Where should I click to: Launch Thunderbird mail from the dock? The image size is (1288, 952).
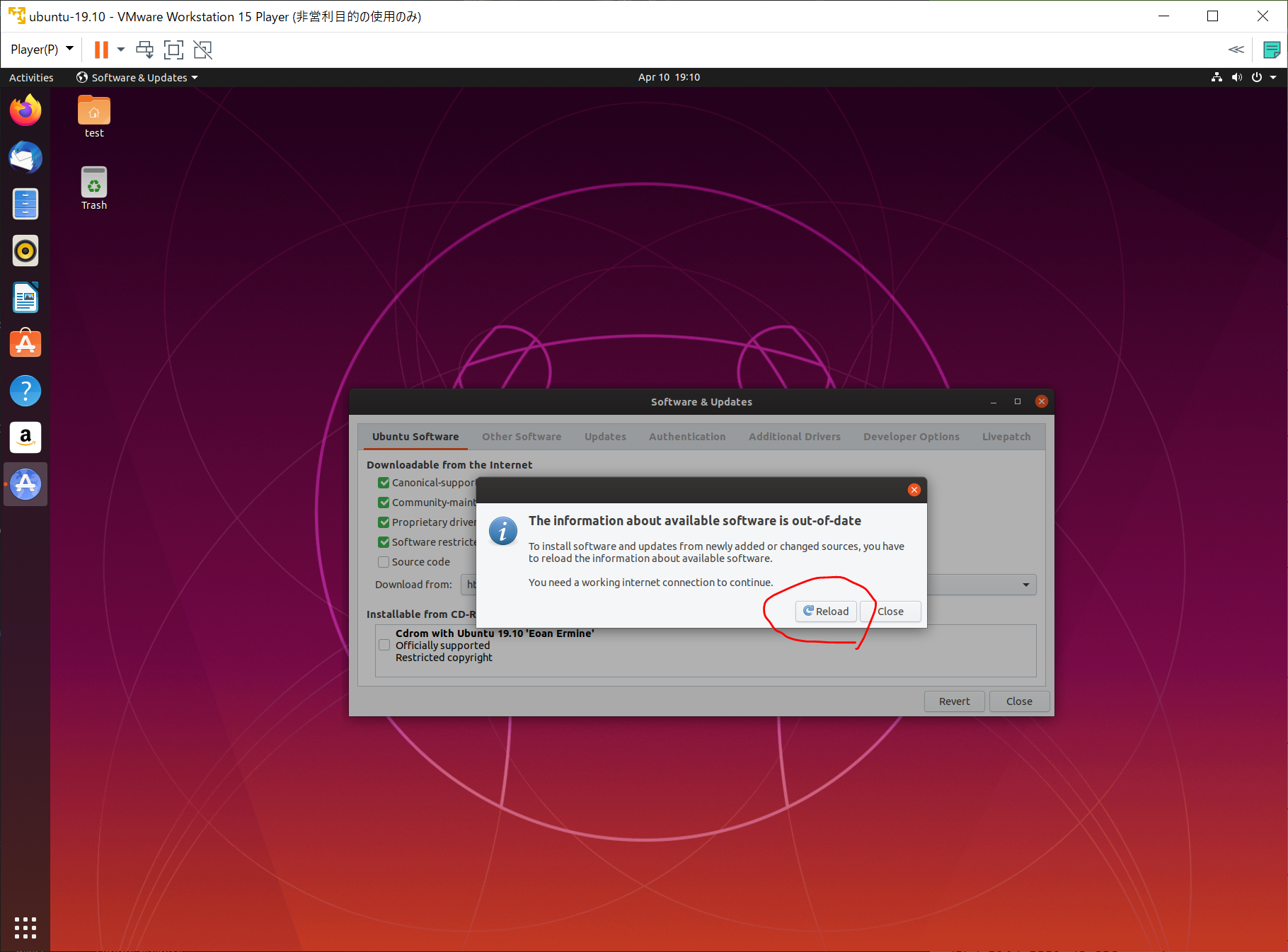click(25, 157)
